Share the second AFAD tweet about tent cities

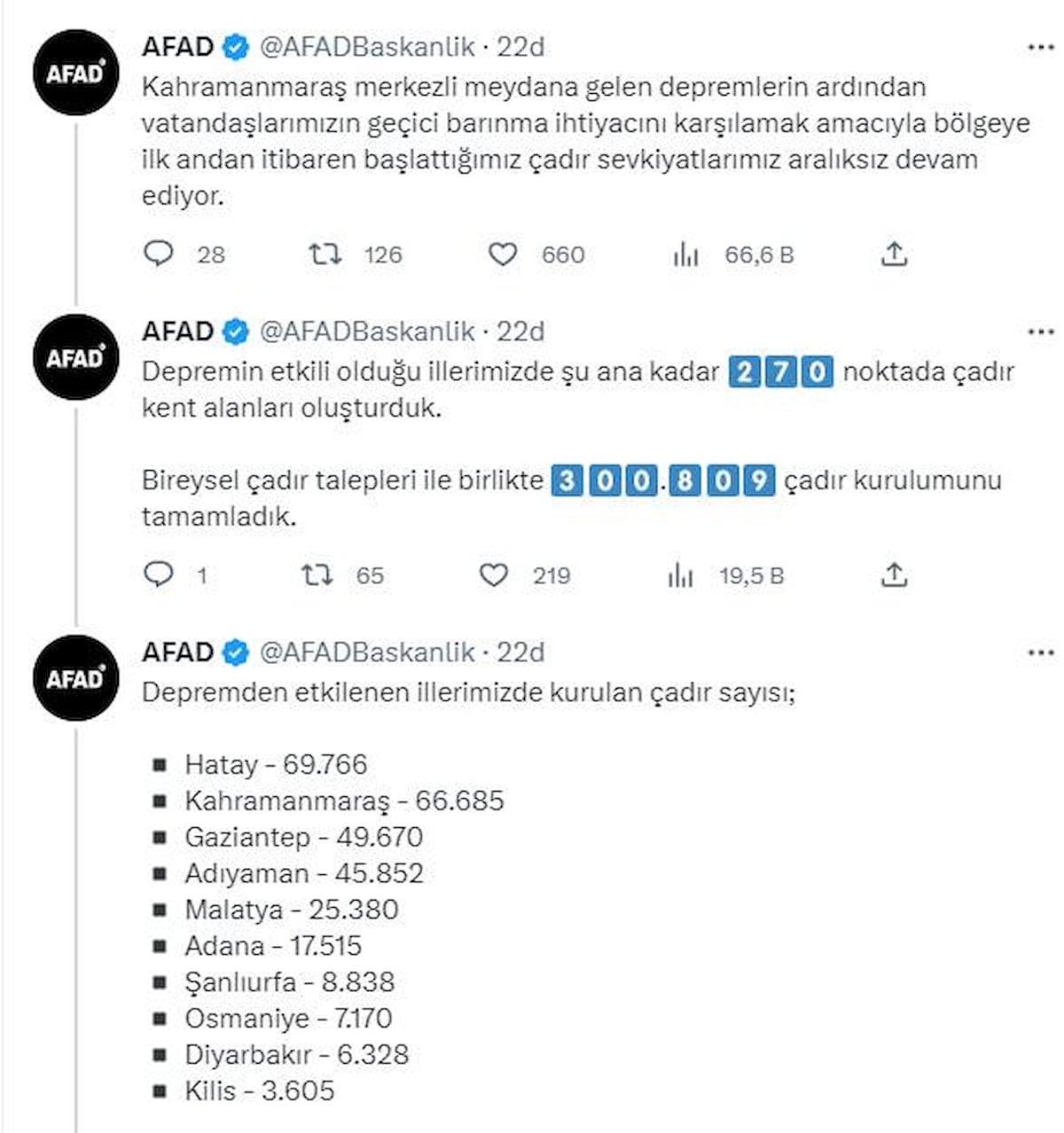pyautogui.click(x=895, y=575)
